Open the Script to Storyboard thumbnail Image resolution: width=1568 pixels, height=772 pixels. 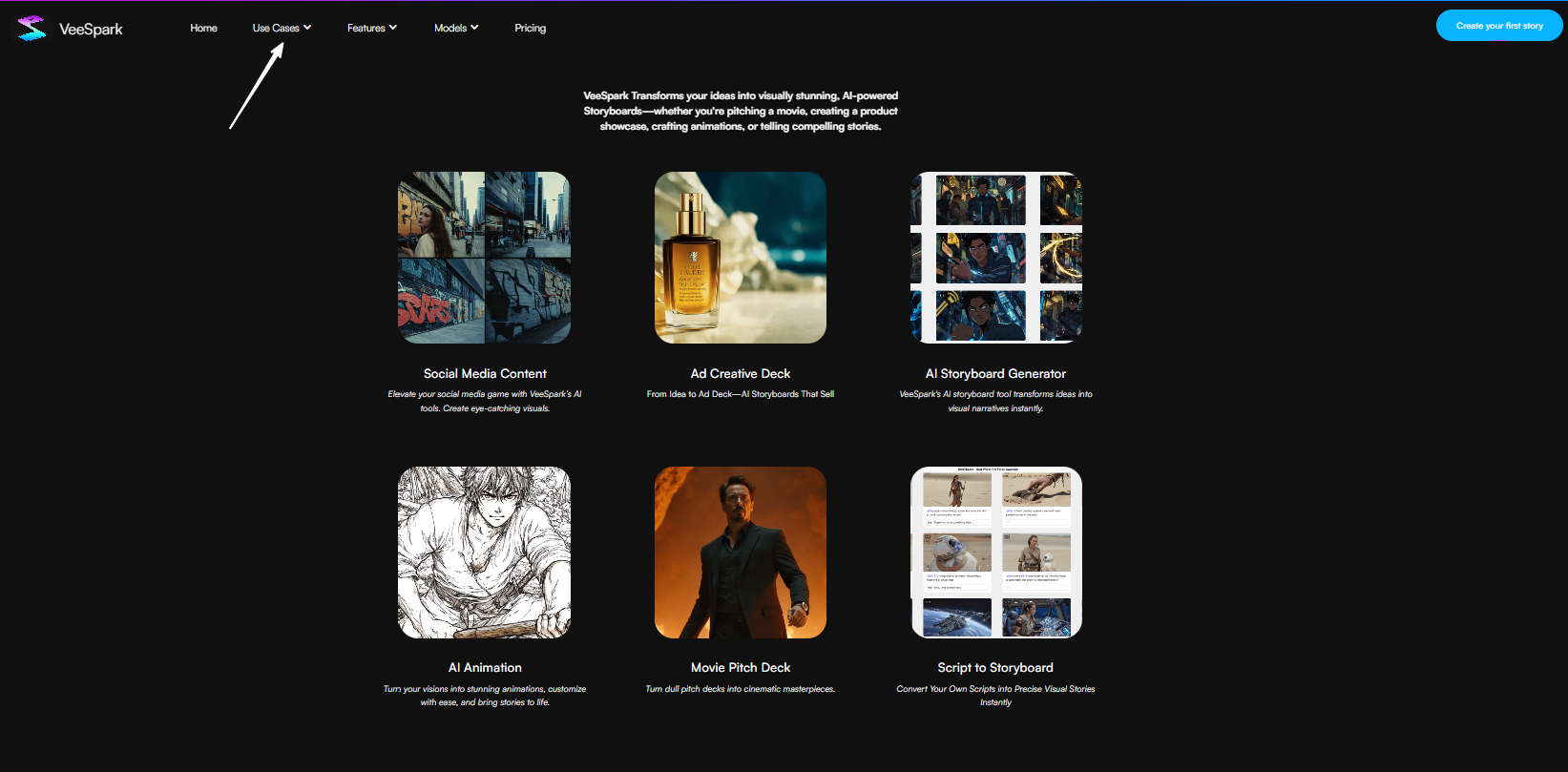point(996,553)
